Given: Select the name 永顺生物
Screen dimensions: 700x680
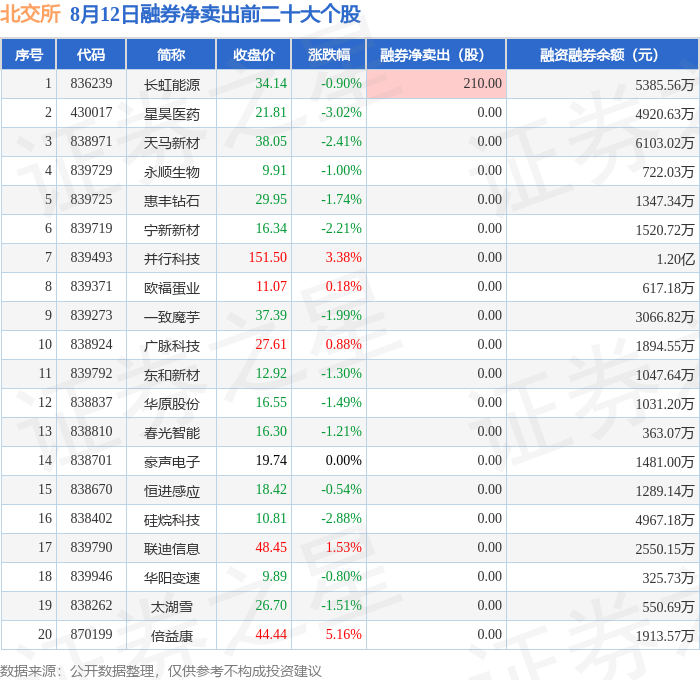Looking at the screenshot, I should 171,171.
